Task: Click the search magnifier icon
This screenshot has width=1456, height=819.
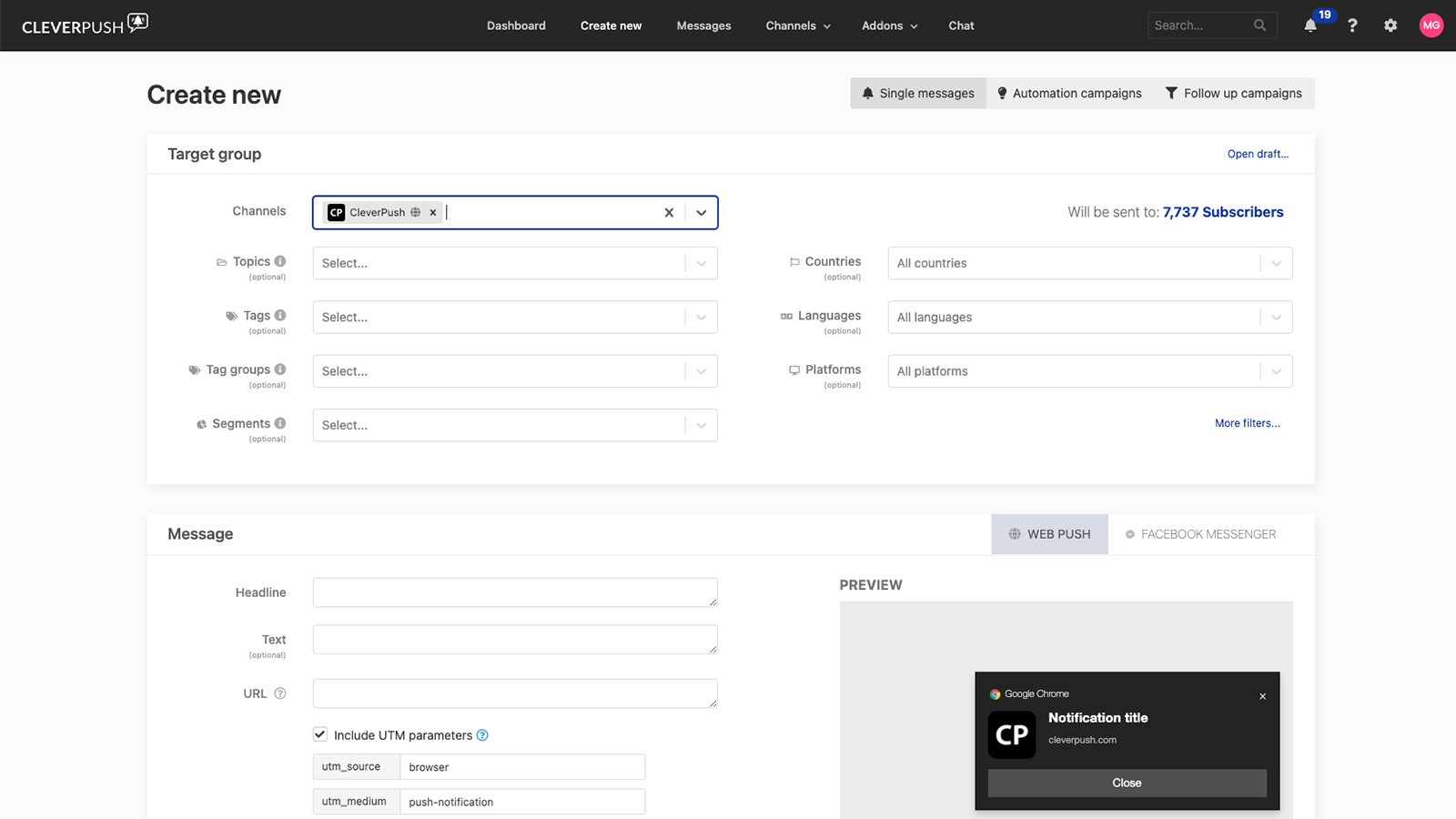Action: 1259,25
